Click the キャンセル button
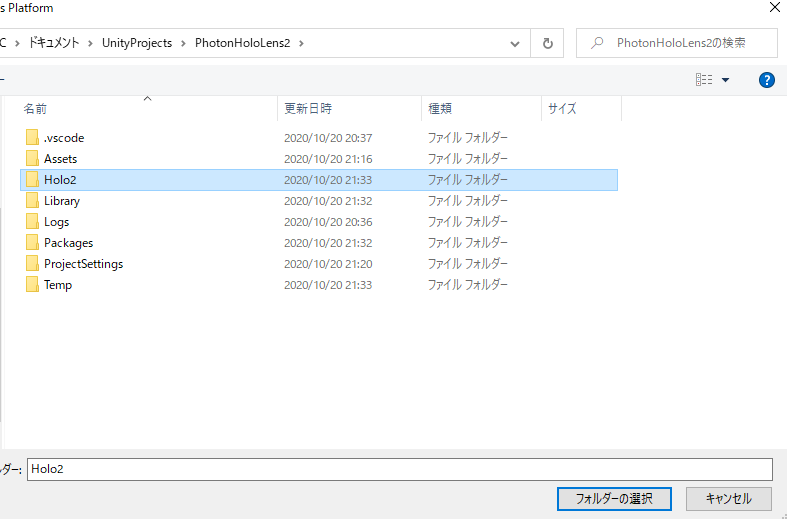Screen dimensions: 787x519 pyautogui.click(x=728, y=499)
